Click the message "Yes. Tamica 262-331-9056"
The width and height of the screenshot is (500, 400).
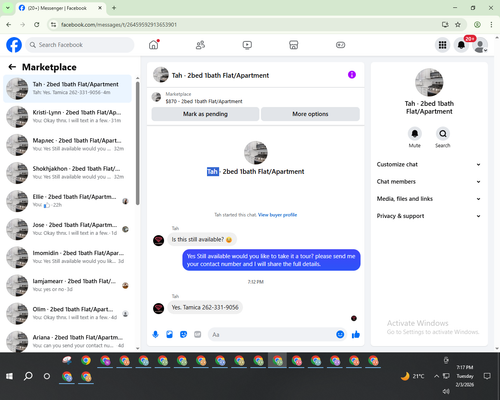[x=205, y=307]
